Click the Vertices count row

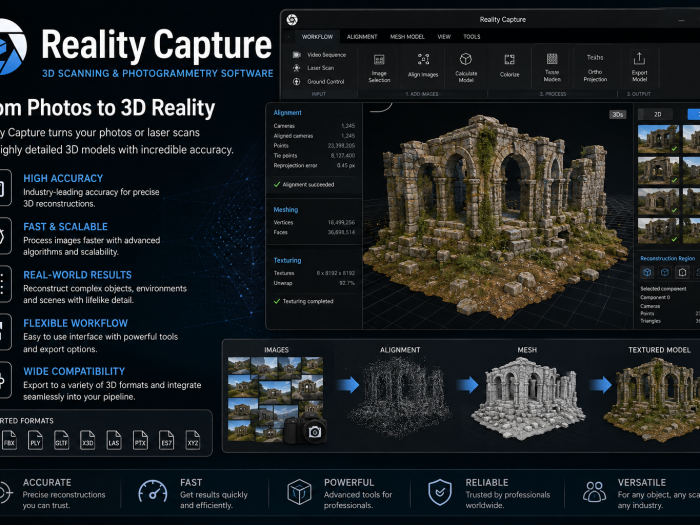(x=314, y=222)
